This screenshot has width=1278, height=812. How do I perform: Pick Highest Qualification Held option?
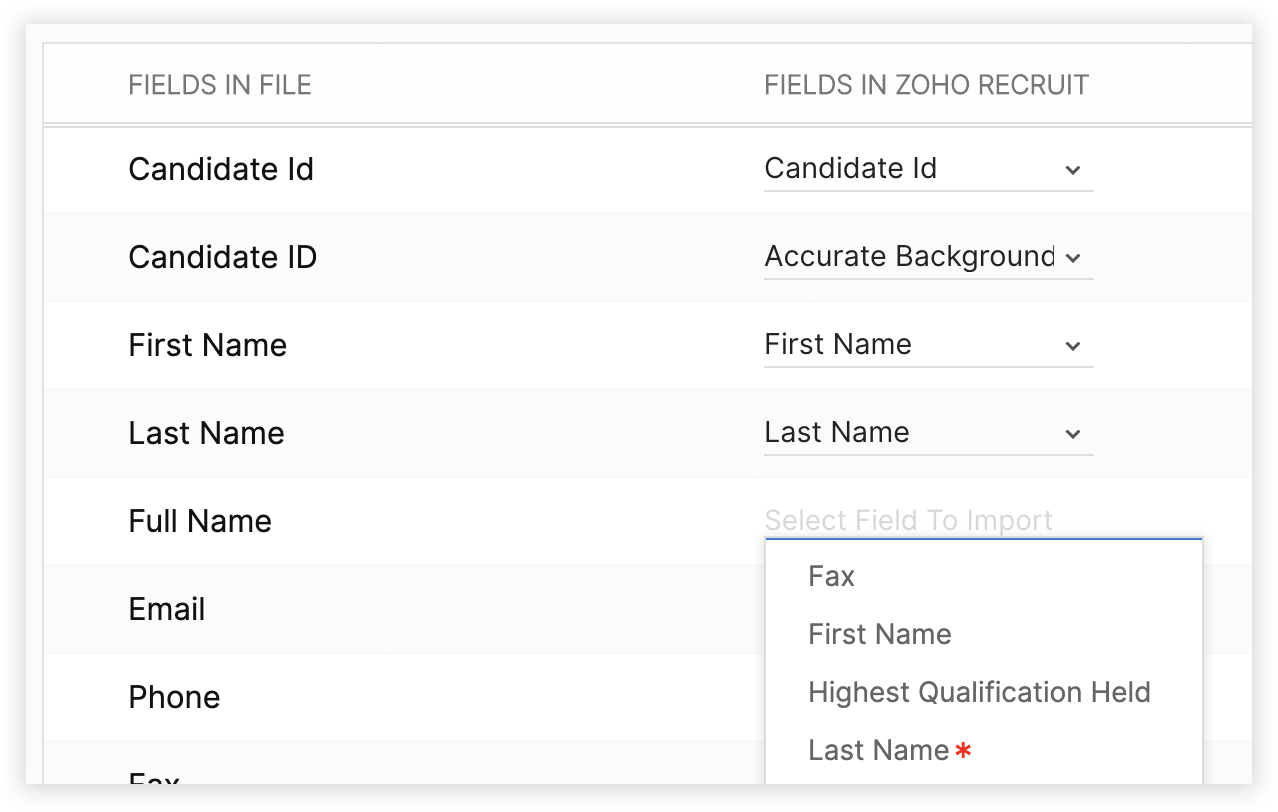click(978, 692)
